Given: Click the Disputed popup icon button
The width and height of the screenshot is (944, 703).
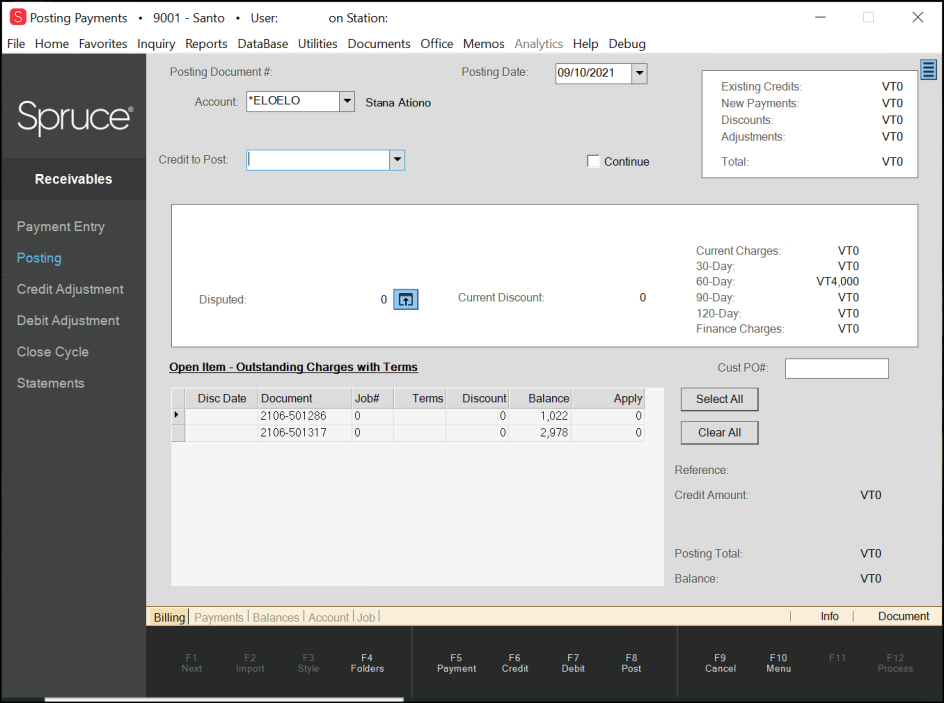Looking at the screenshot, I should point(406,299).
